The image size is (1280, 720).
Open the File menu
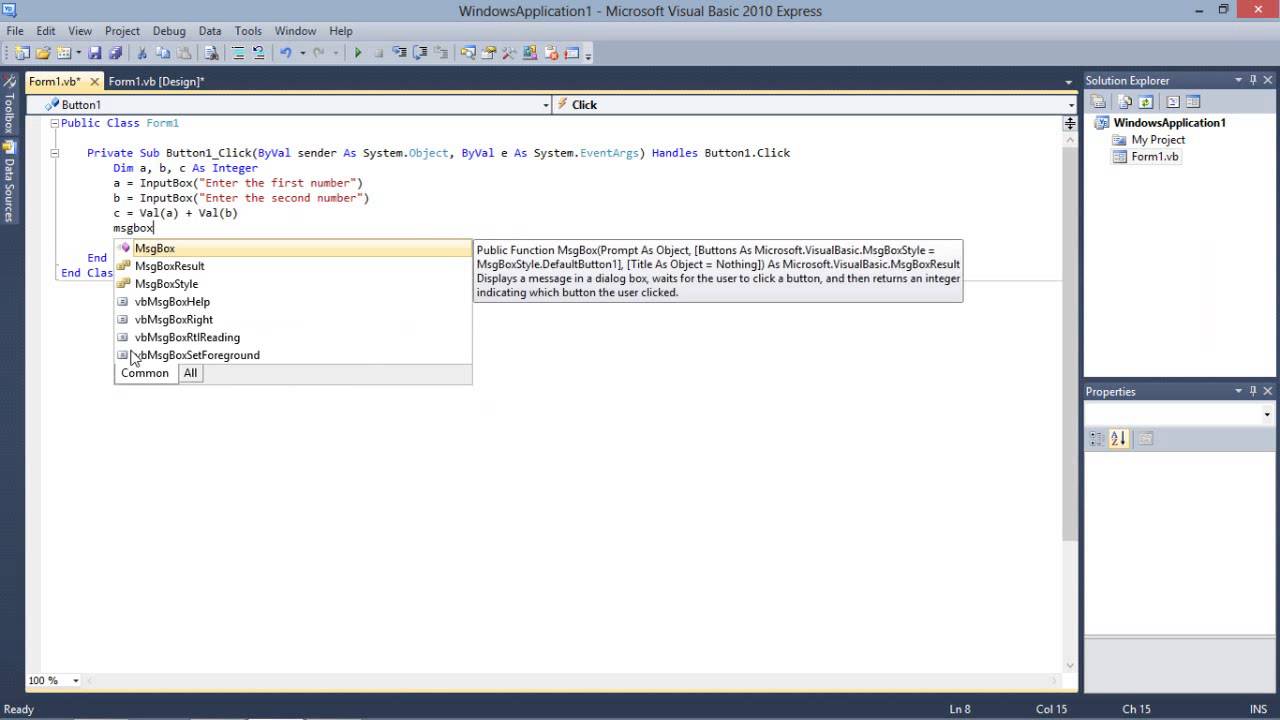15,31
